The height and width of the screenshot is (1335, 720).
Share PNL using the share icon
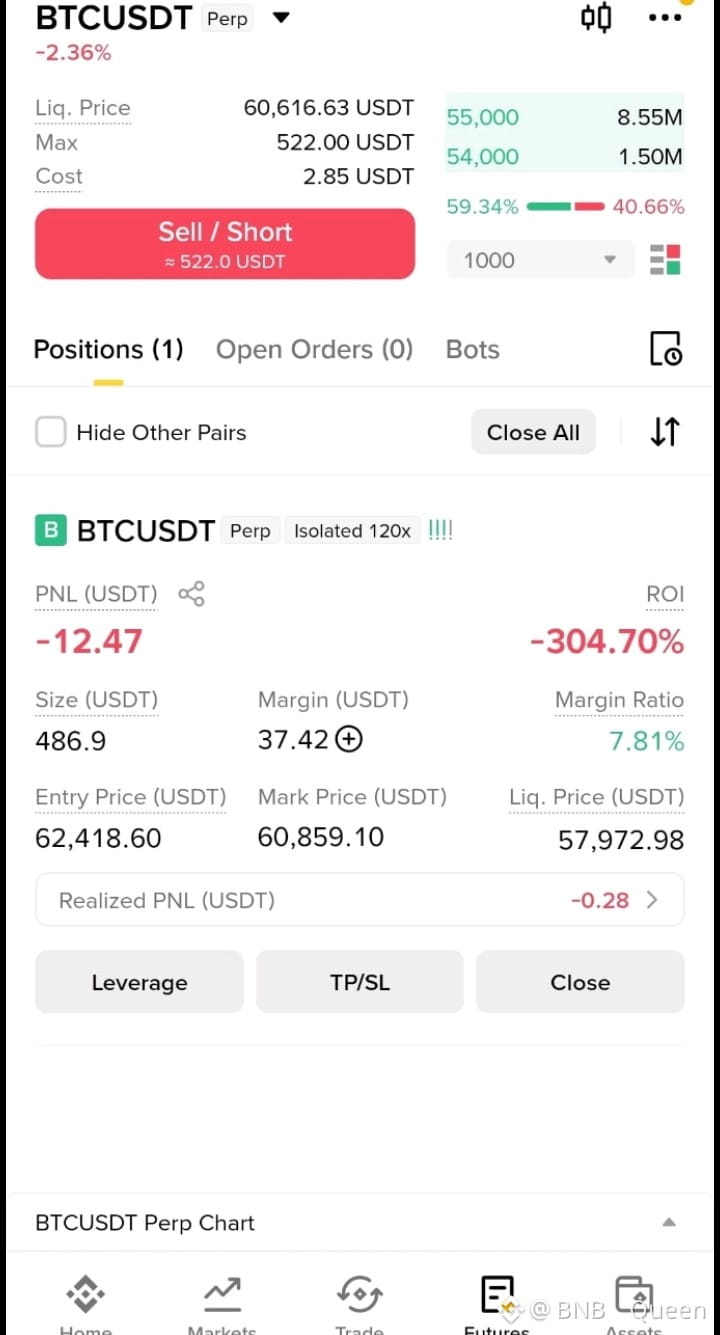(191, 594)
